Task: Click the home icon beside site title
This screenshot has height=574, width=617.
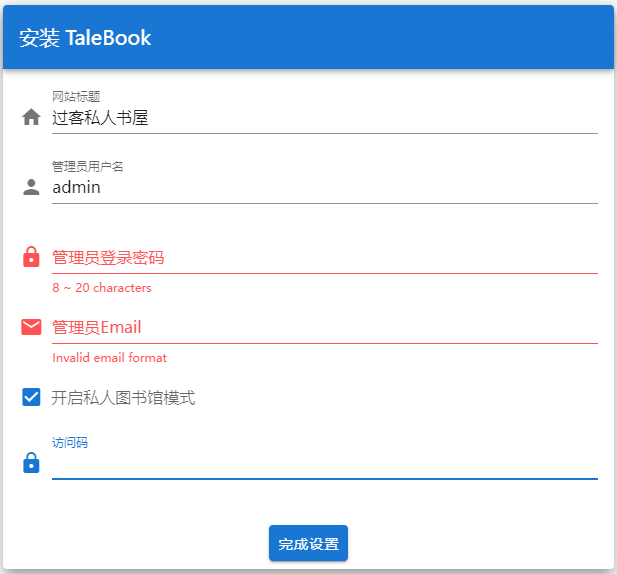Action: click(31, 117)
